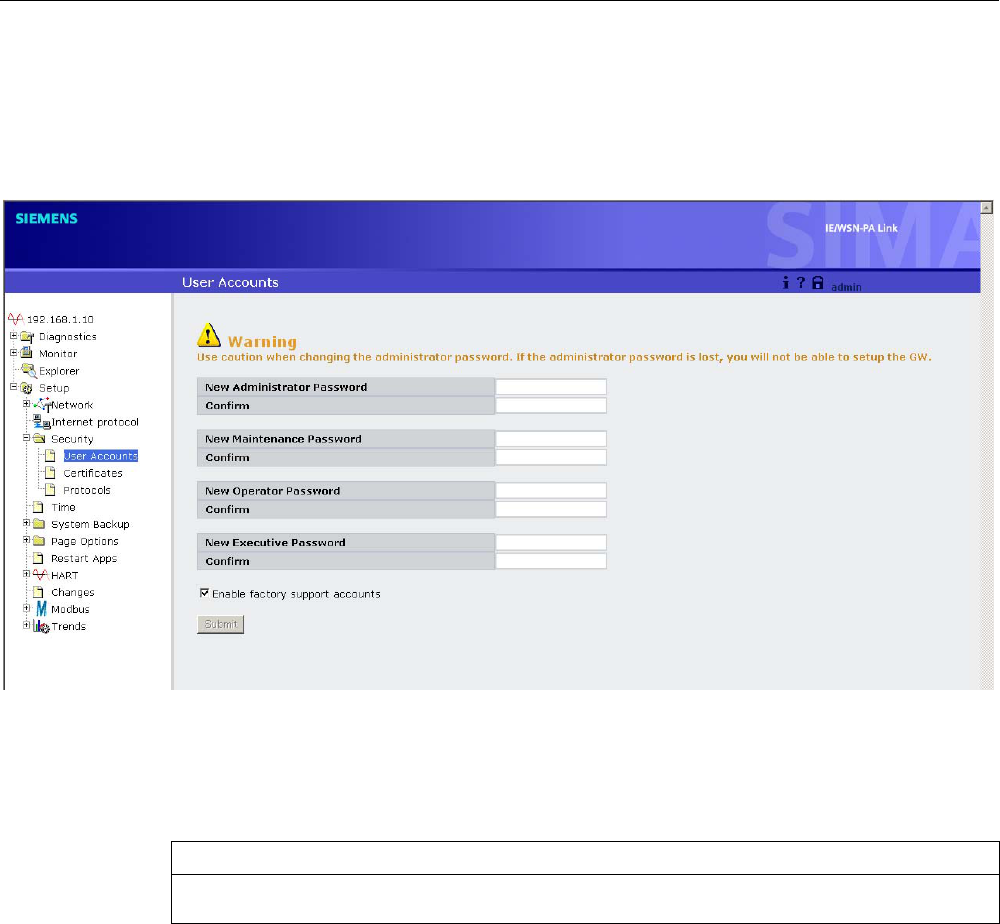Open the Protocols page
Image resolution: width=1000 pixels, height=924 pixels.
87,490
